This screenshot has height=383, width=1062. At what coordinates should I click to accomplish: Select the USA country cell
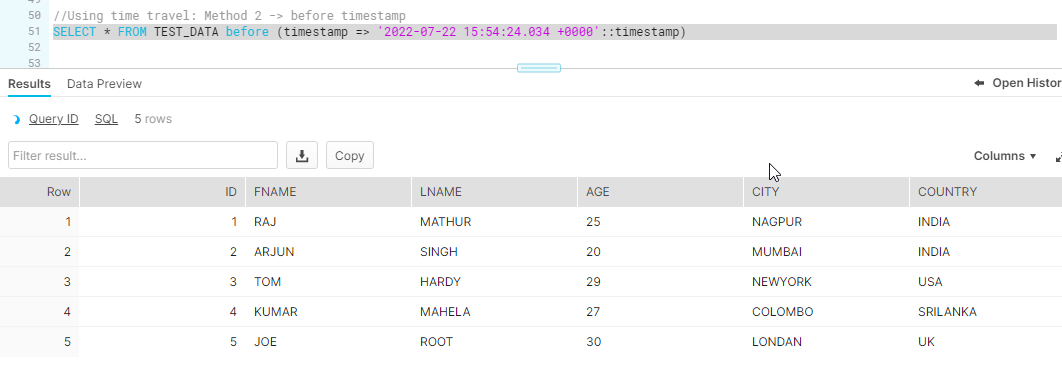coord(985,281)
